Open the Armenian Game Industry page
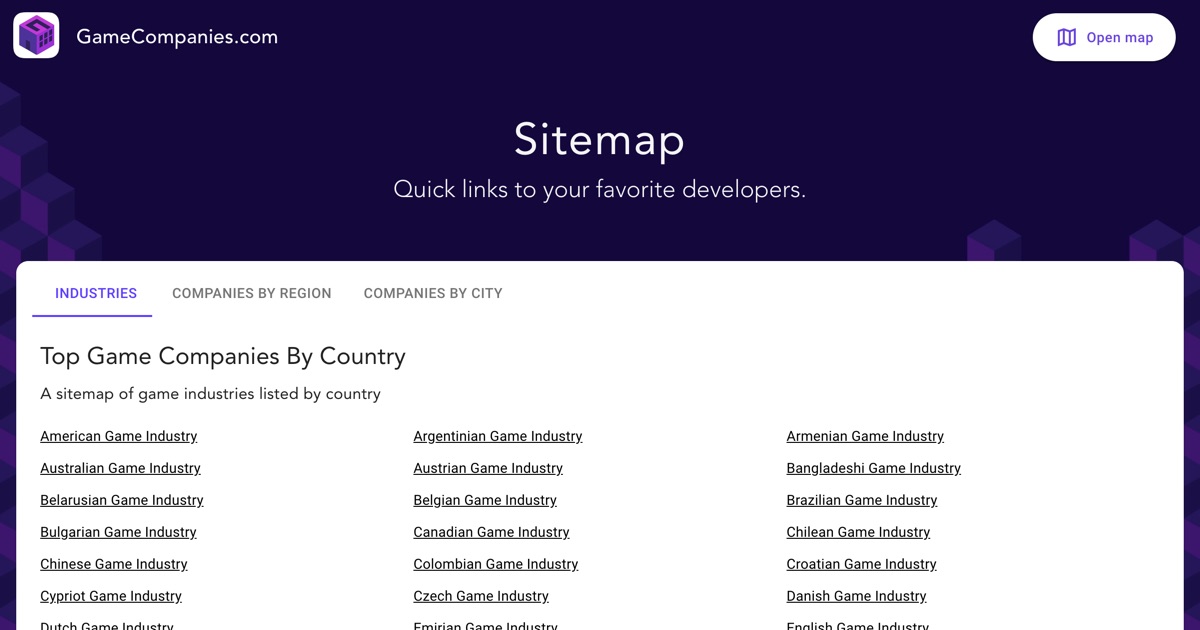1200x630 pixels. coord(865,436)
